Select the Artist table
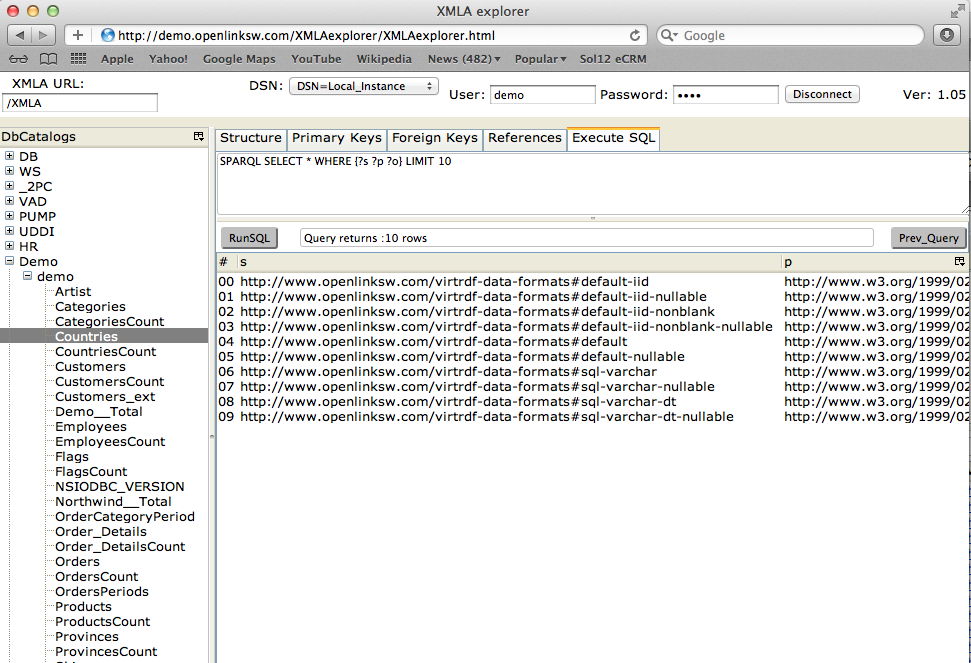This screenshot has height=663, width=971. tap(73, 291)
